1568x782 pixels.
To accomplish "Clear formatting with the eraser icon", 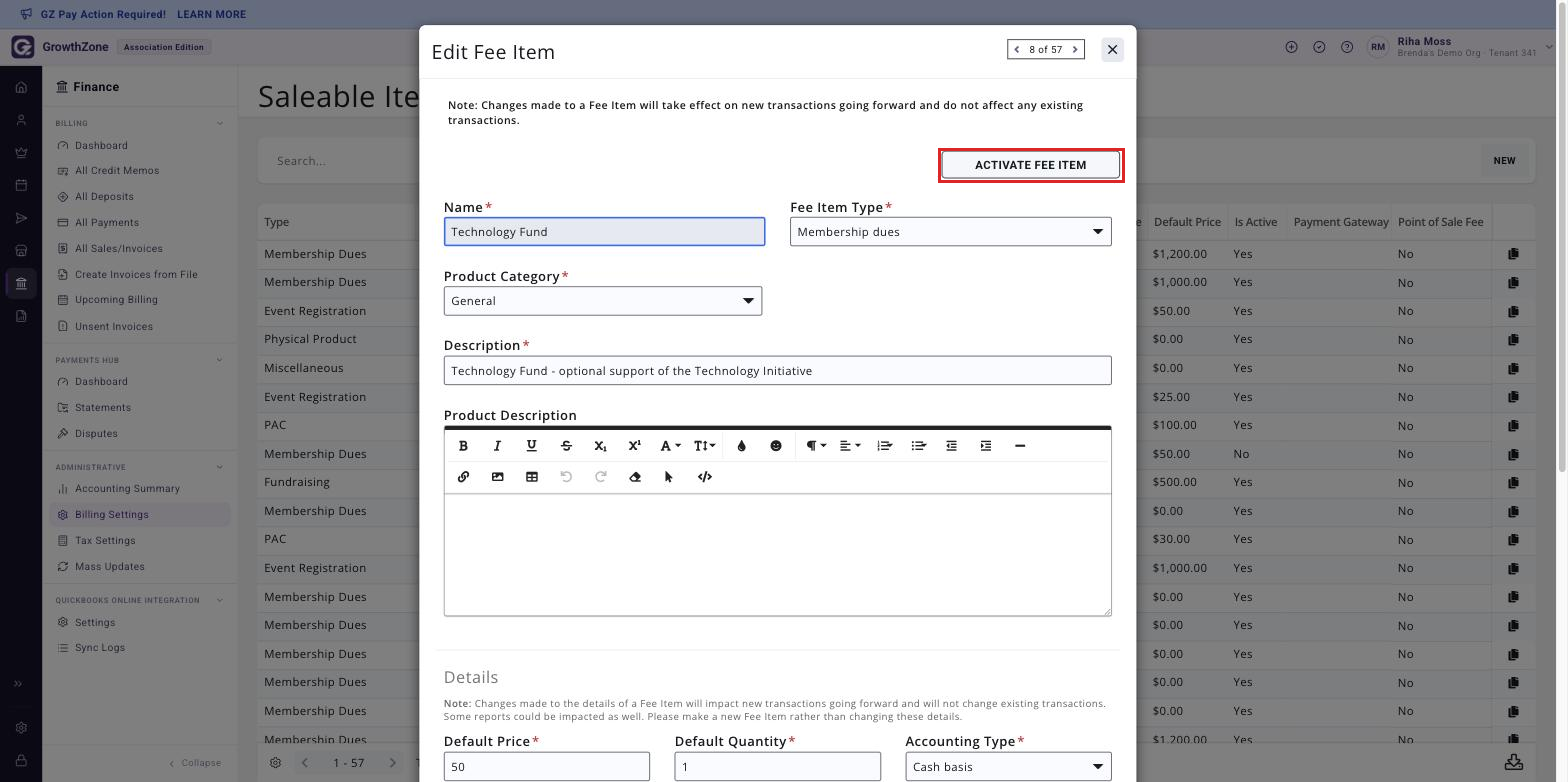I will [x=635, y=477].
